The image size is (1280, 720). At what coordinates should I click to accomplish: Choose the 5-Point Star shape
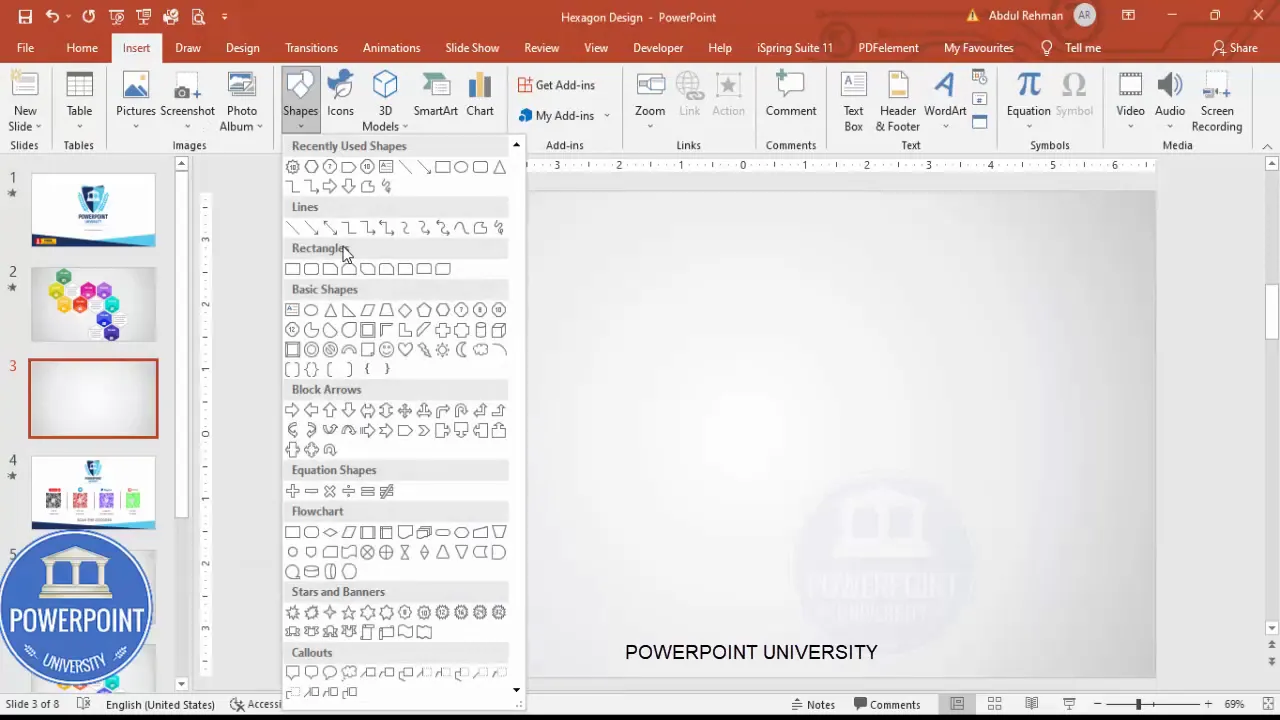[348, 612]
